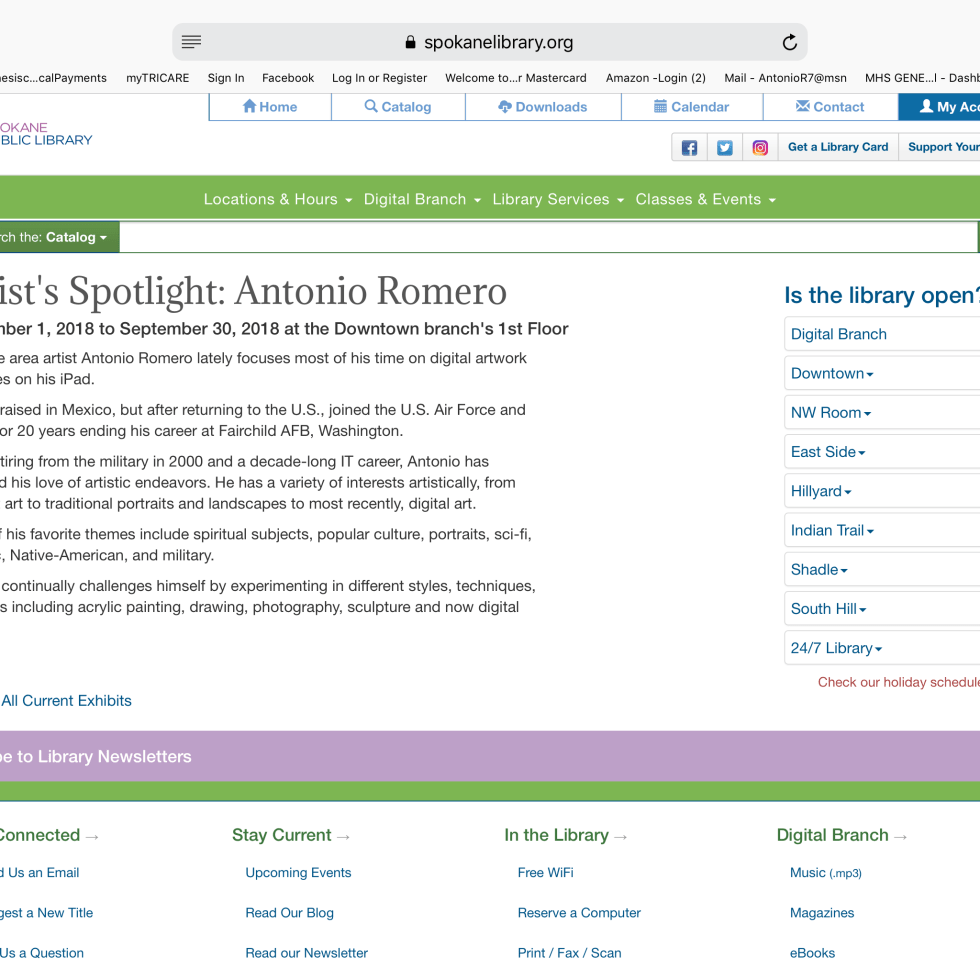Click the Safari reload page icon
The height and width of the screenshot is (980, 980).
[789, 42]
